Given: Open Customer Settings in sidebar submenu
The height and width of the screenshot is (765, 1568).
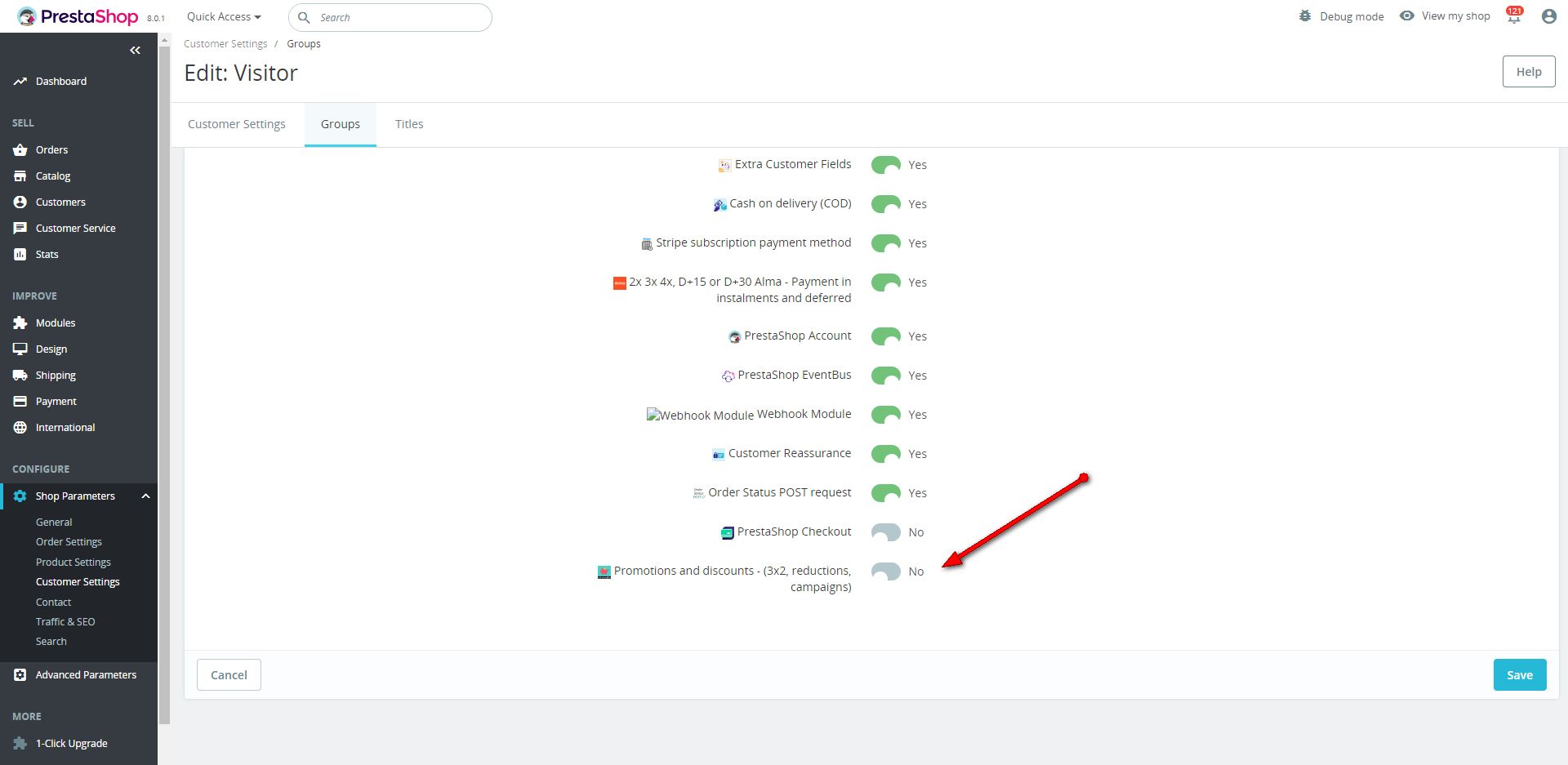Looking at the screenshot, I should point(78,582).
